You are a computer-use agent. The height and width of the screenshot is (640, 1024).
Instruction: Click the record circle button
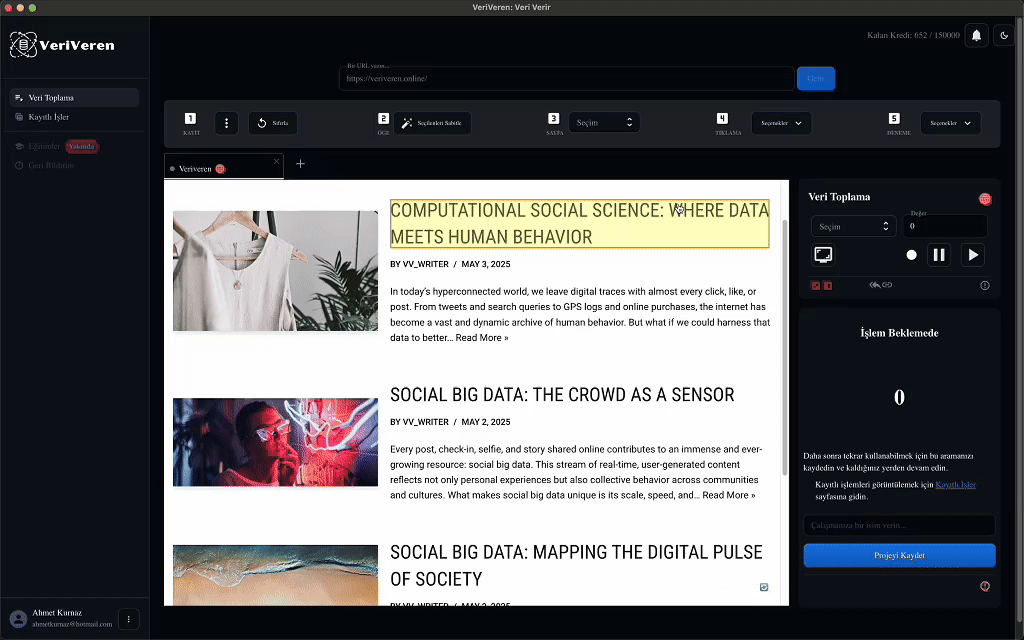[x=912, y=255]
